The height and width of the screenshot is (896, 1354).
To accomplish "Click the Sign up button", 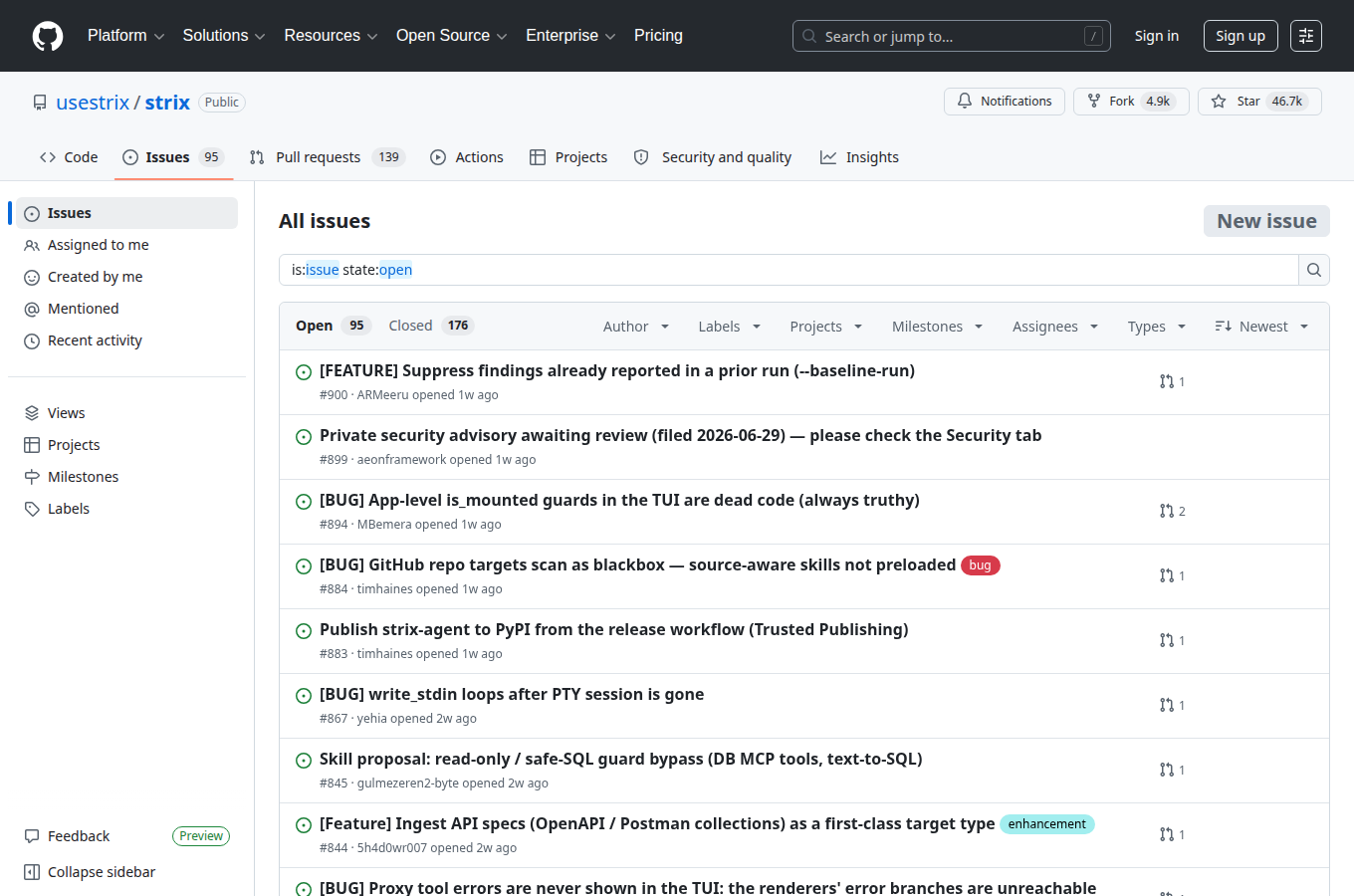I will click(1241, 36).
